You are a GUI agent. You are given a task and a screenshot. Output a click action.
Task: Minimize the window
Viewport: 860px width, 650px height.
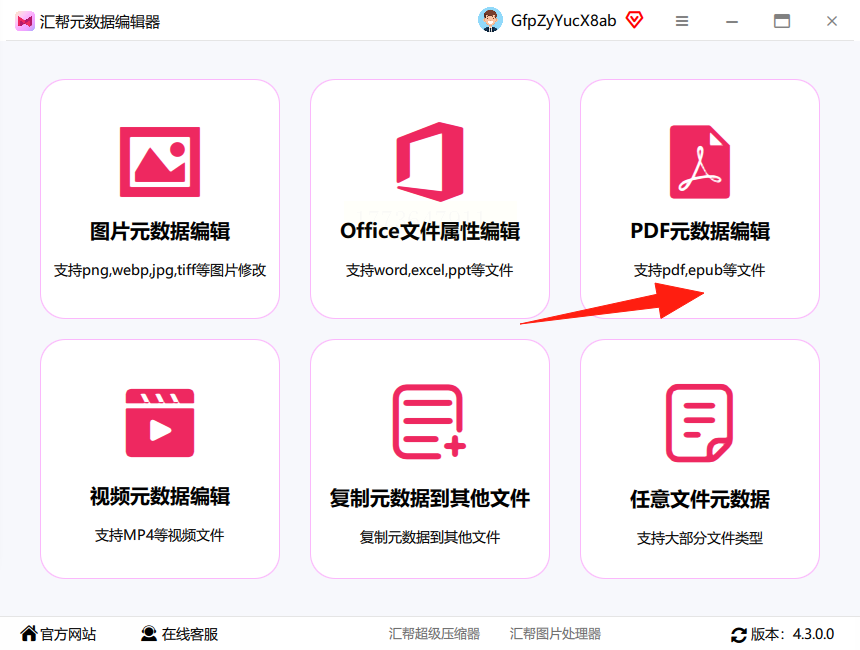point(732,21)
